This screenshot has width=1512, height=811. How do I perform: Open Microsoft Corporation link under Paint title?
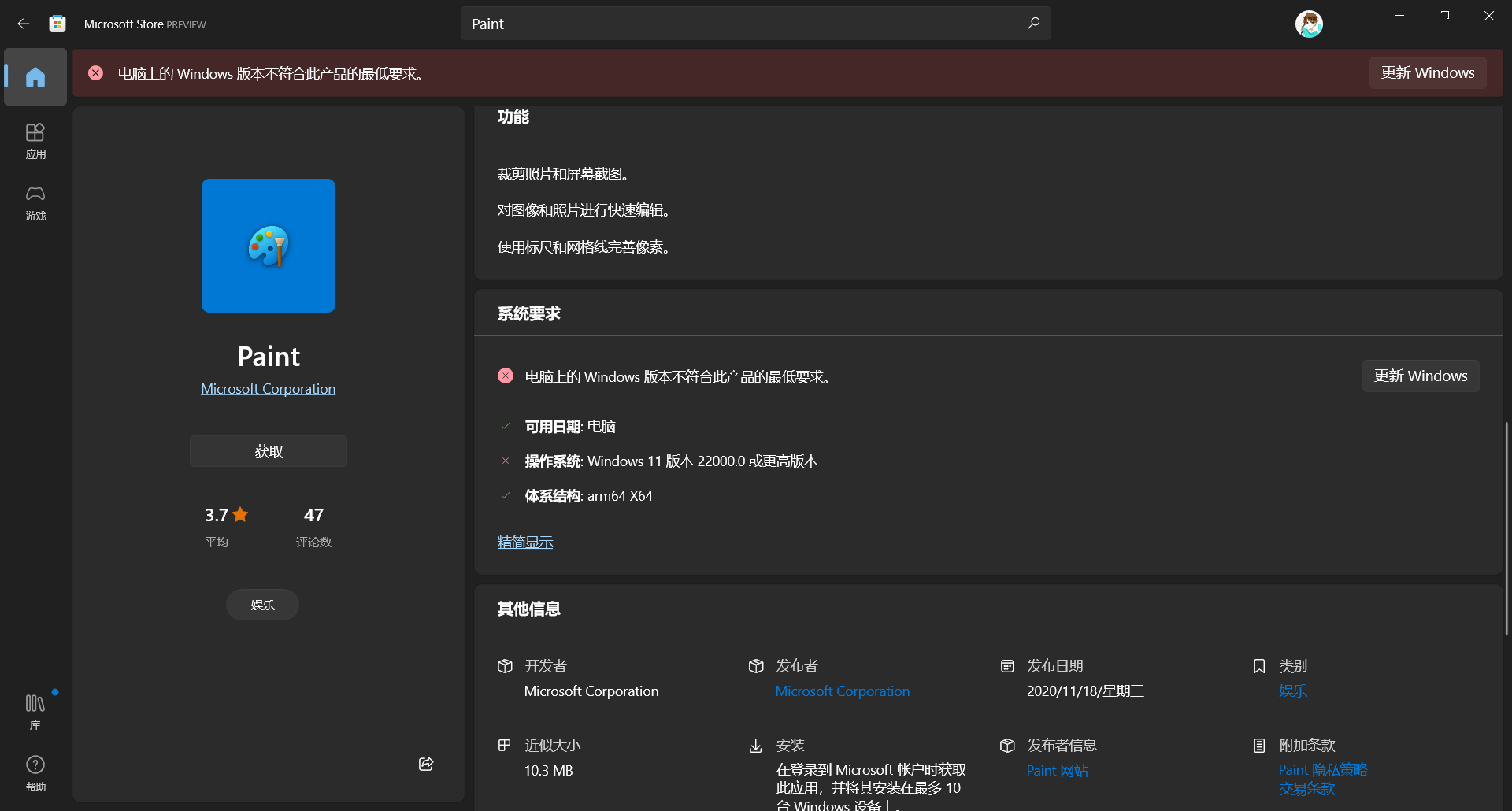(x=268, y=389)
